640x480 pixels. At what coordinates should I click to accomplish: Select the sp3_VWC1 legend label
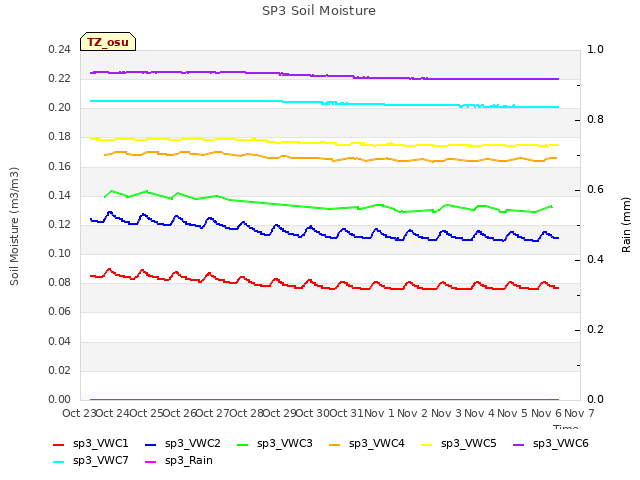(100, 443)
